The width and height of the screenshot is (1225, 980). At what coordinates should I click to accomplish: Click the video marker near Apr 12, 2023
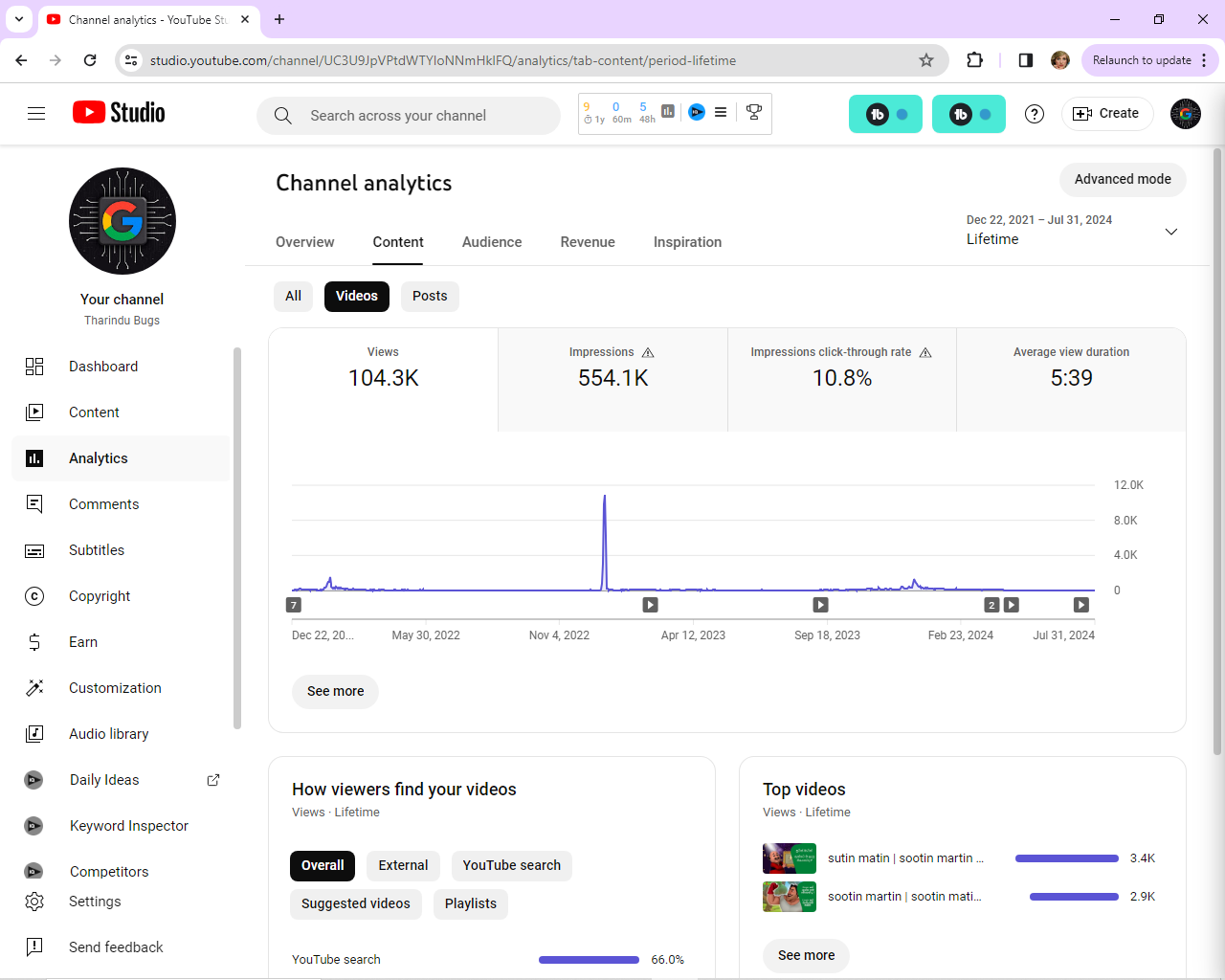[650, 605]
